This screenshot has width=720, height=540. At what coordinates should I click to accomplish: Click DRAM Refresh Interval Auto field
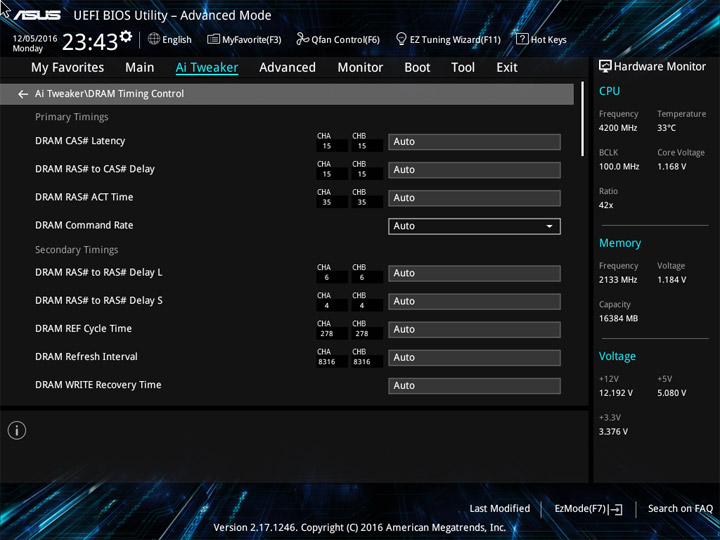coord(474,358)
